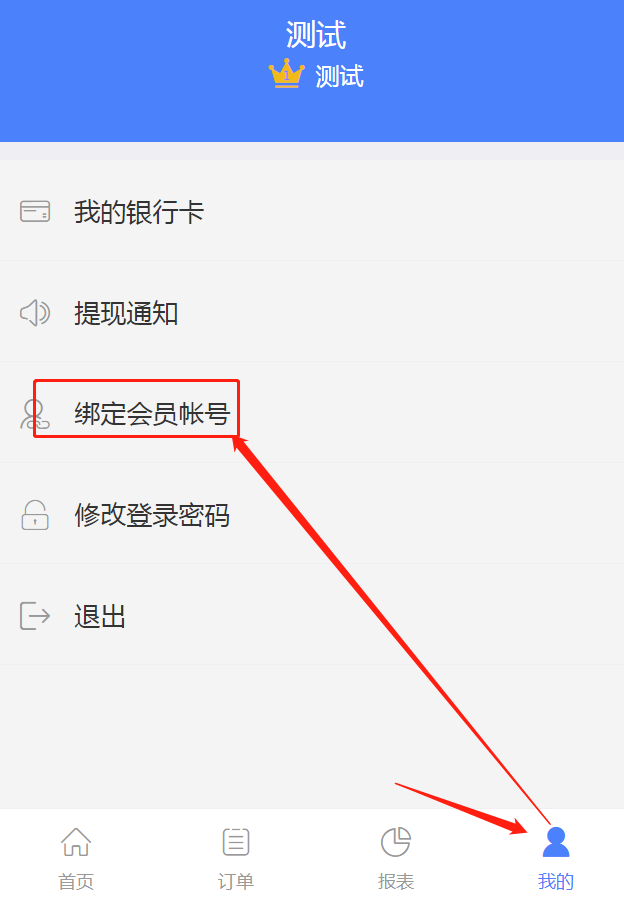The height and width of the screenshot is (902, 624).
Task: Click the member account binding icon
Action: point(35,414)
